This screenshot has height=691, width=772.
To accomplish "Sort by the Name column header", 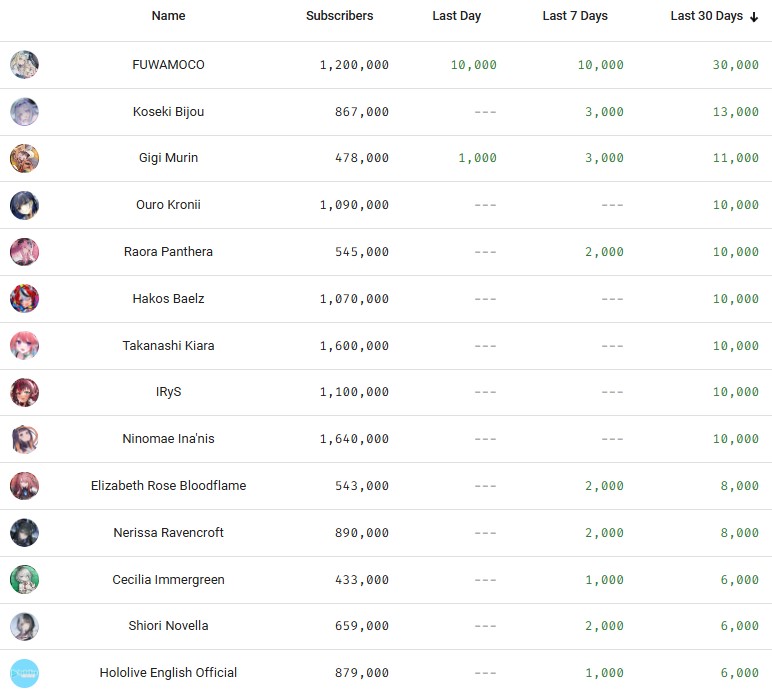I will 168,16.
